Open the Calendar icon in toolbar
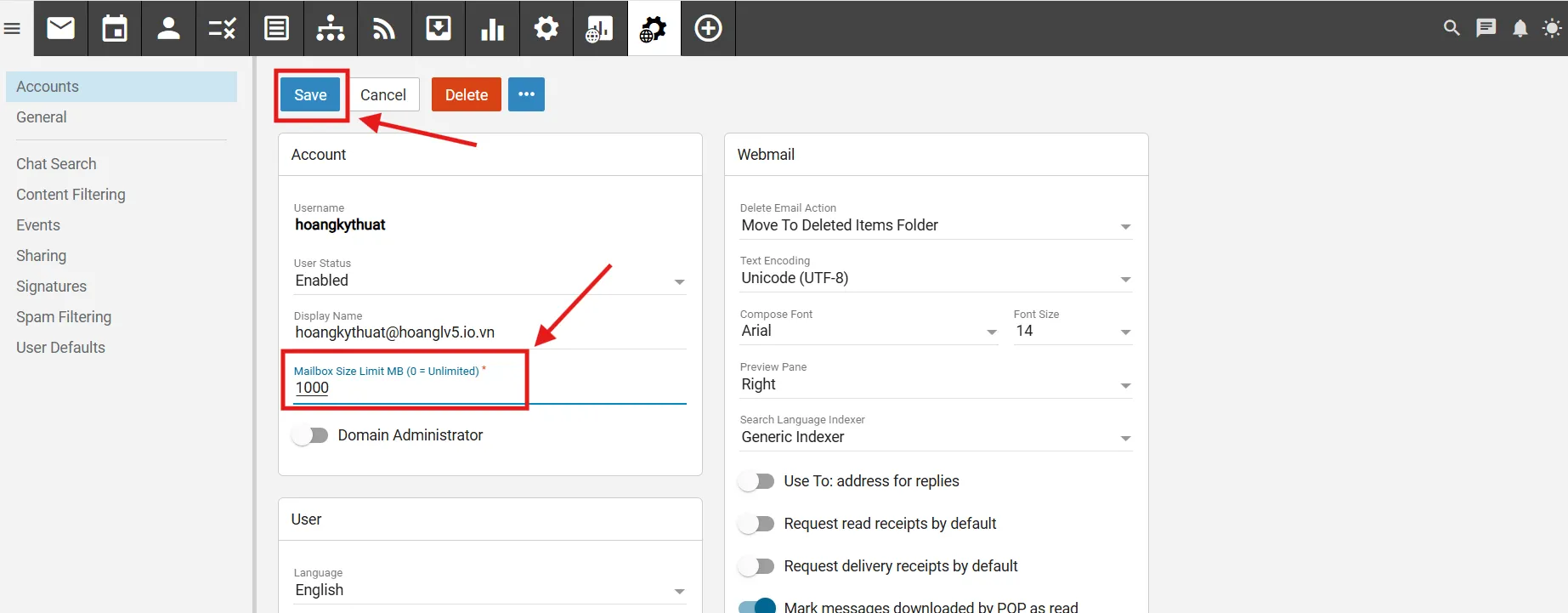Viewport: 1568px width, 613px height. [115, 28]
